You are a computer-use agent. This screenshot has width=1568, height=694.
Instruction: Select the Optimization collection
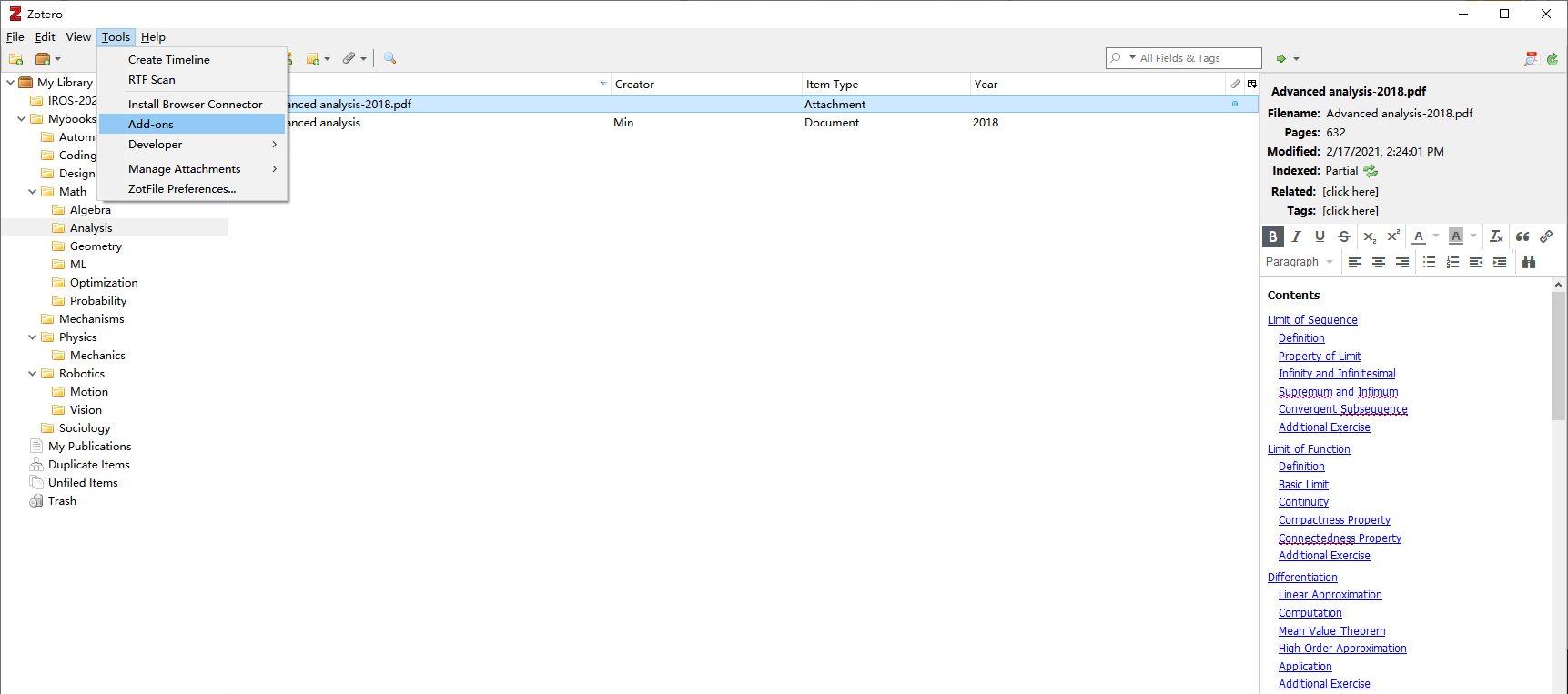coord(104,283)
